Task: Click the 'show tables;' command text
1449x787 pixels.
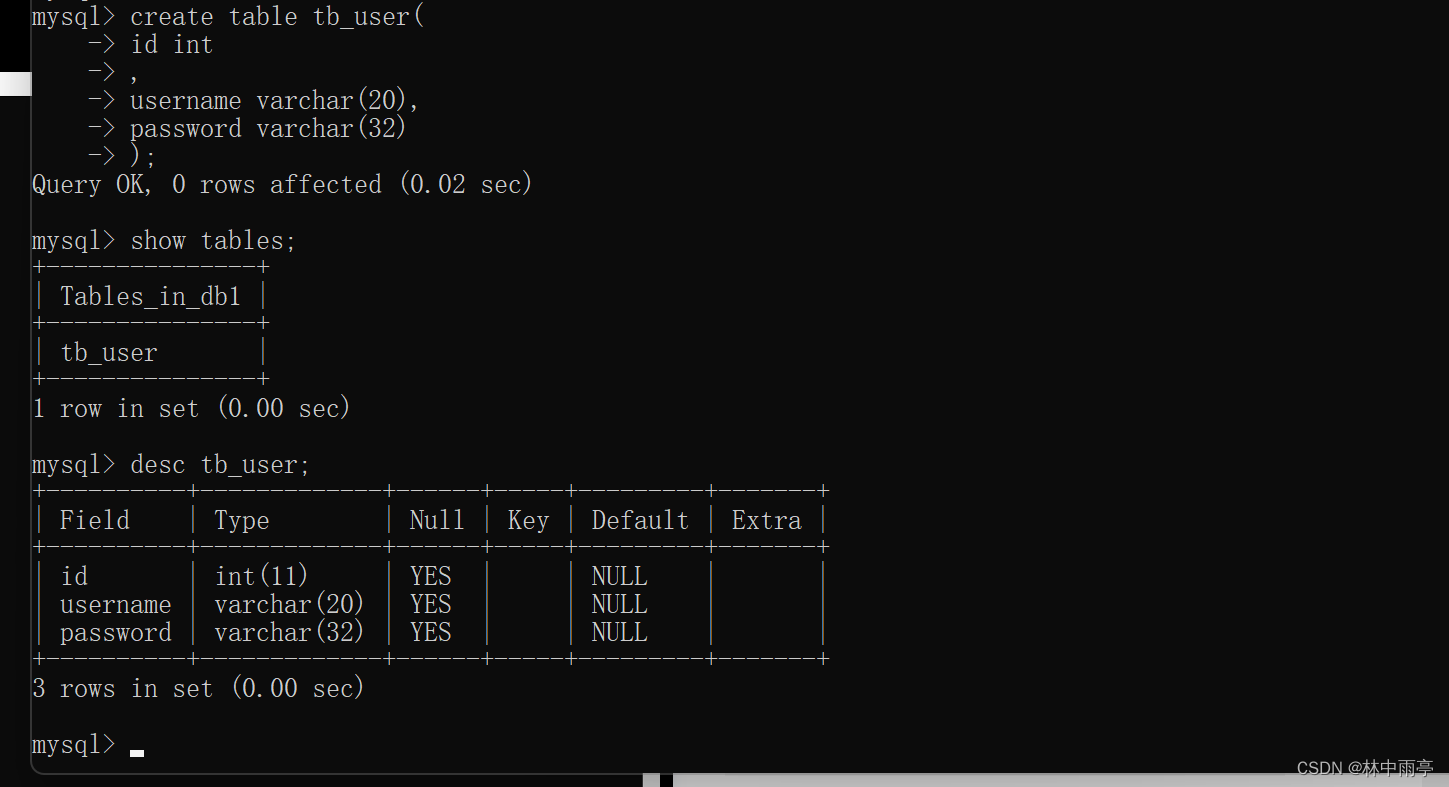Action: tap(213, 241)
